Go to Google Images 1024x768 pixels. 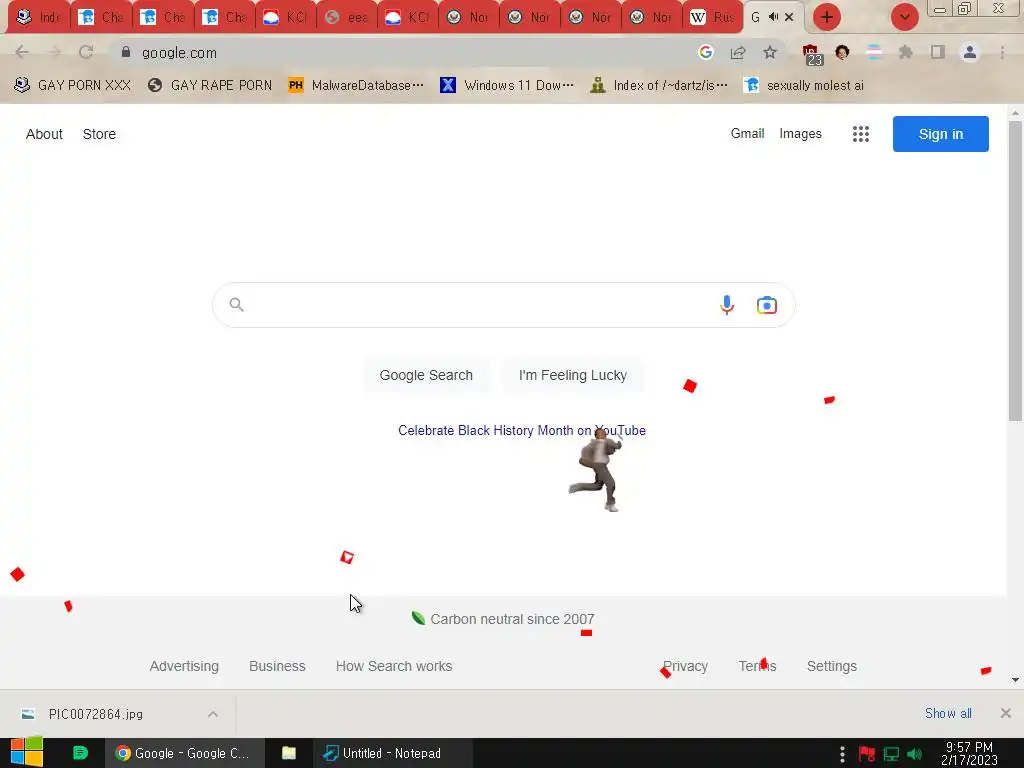point(800,133)
